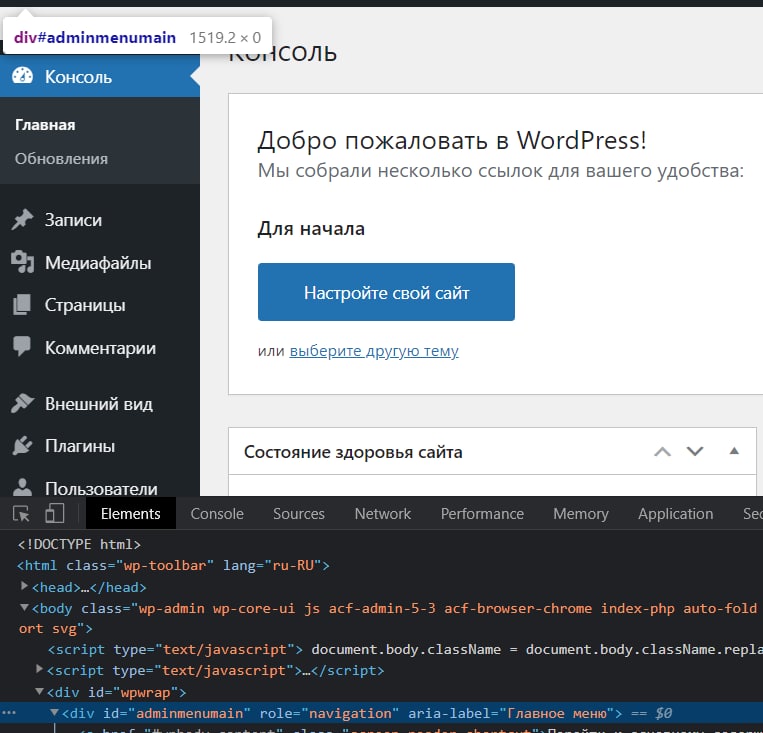Open the Медиафайлы menu item
Screen dimensions: 763x733
(100, 263)
